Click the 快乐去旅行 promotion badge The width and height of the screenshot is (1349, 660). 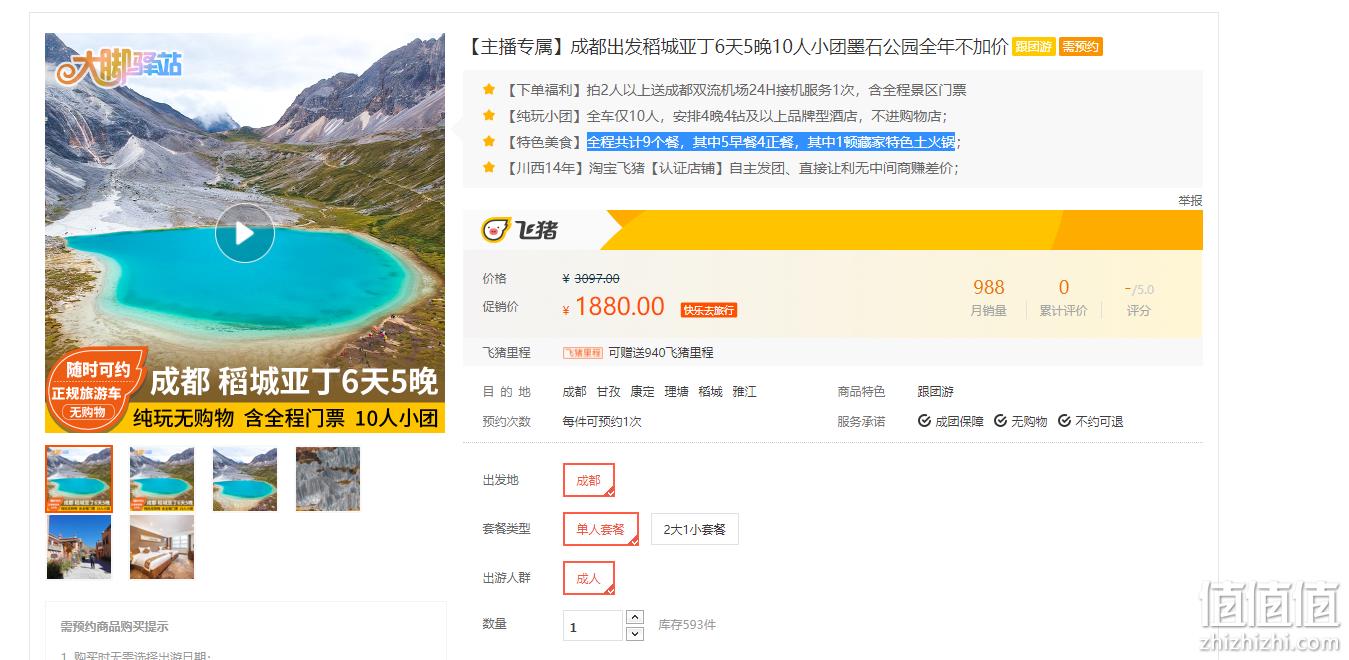point(708,310)
